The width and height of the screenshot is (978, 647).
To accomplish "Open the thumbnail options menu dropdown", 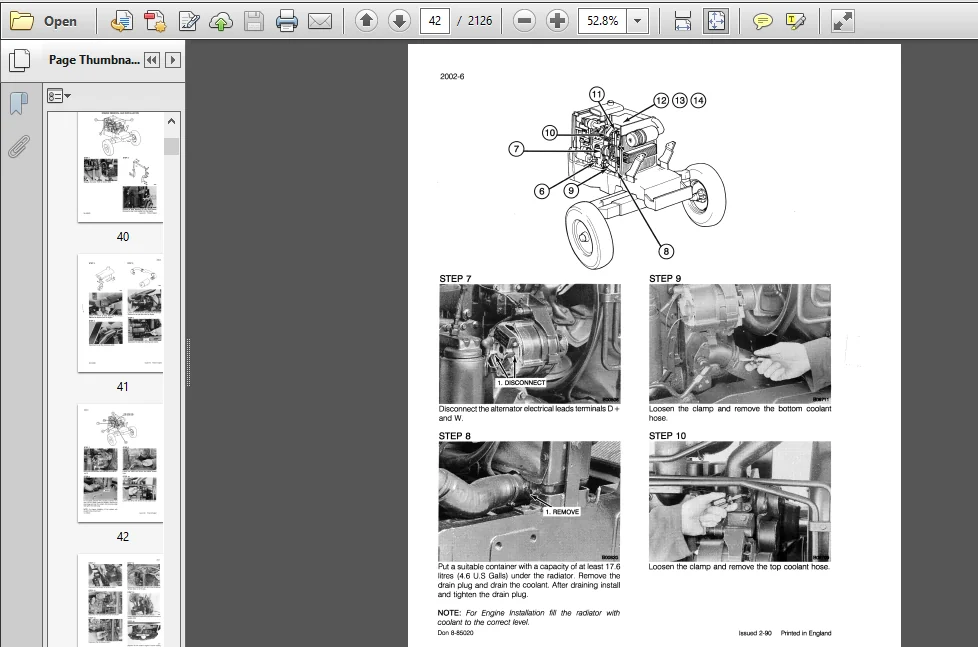I will [x=59, y=96].
